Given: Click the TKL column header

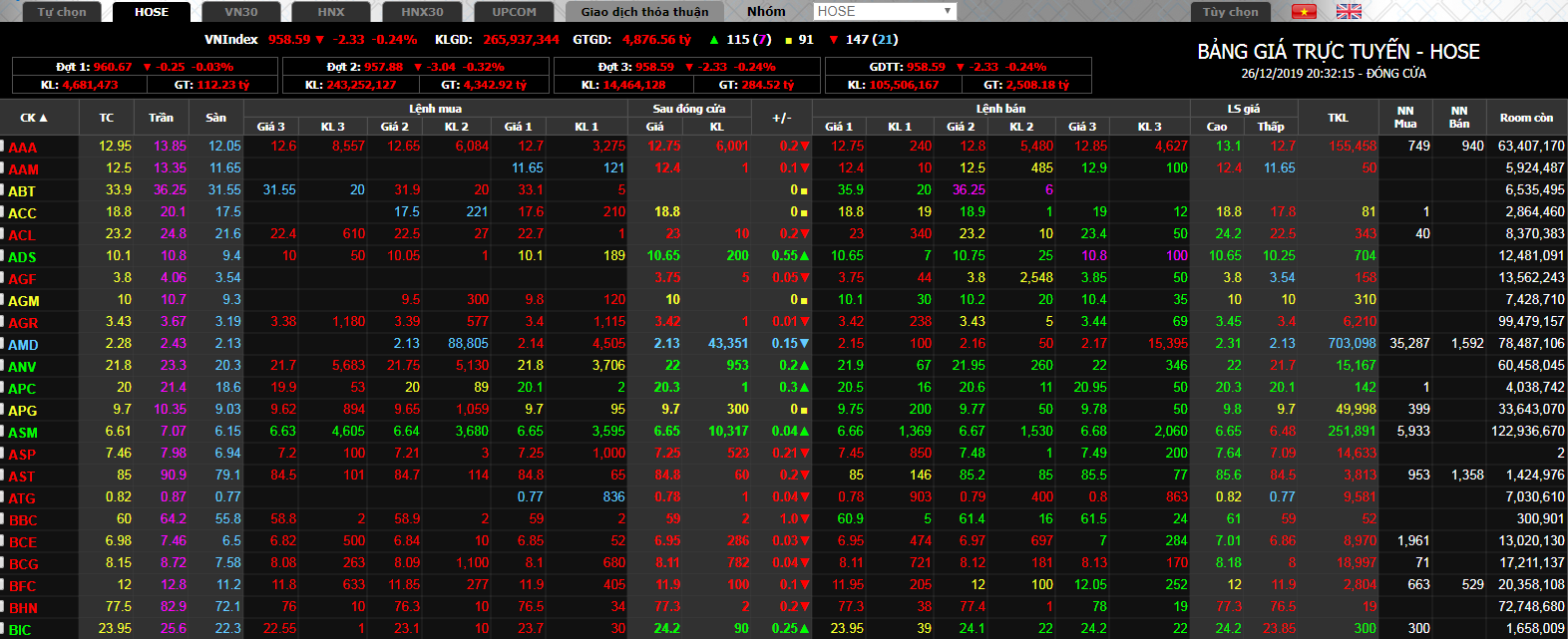Looking at the screenshot, I should (1338, 118).
